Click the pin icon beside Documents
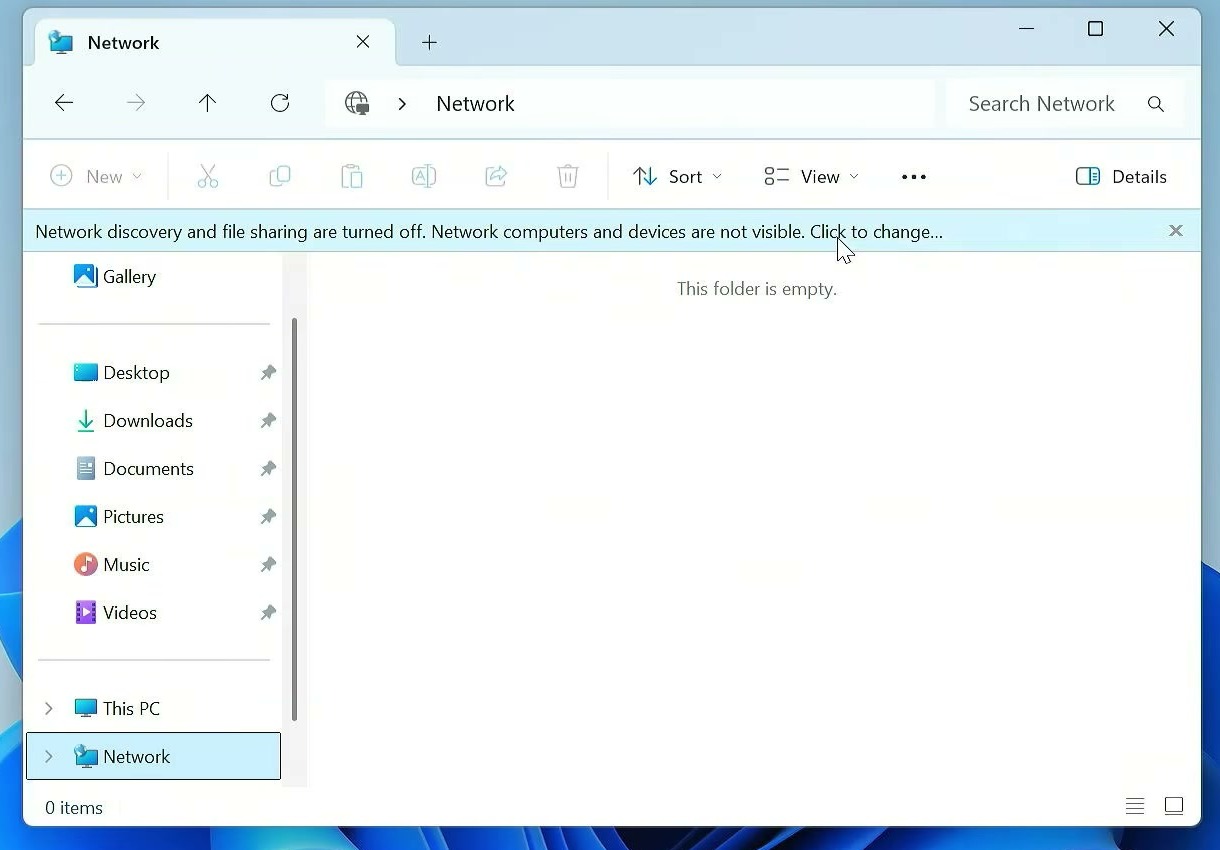 (268, 468)
